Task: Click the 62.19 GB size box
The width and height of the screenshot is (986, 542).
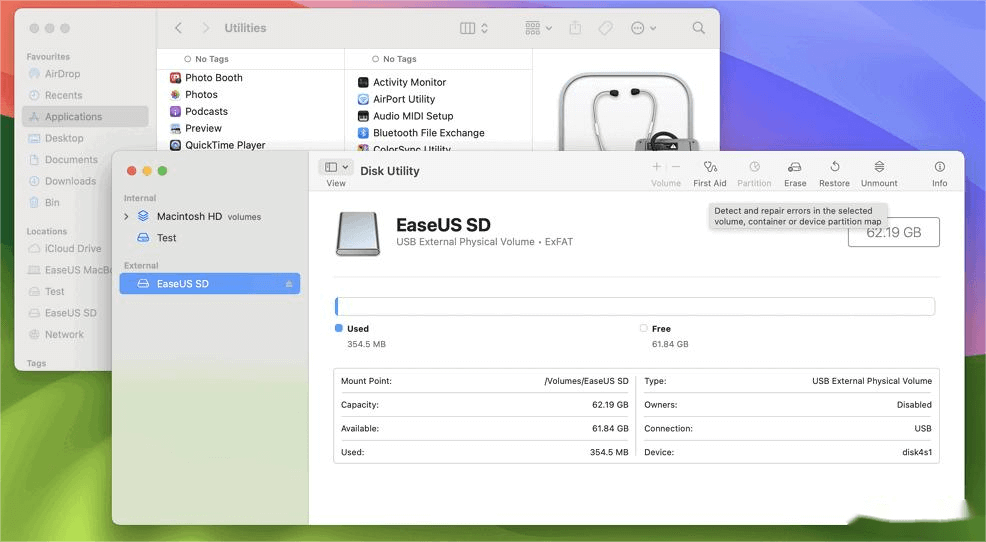Action: tap(894, 233)
